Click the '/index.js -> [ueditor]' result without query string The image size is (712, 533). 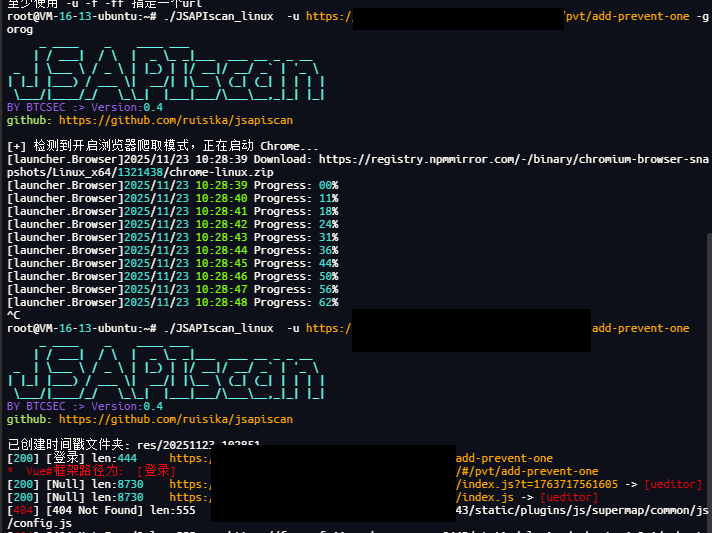tap(527, 497)
